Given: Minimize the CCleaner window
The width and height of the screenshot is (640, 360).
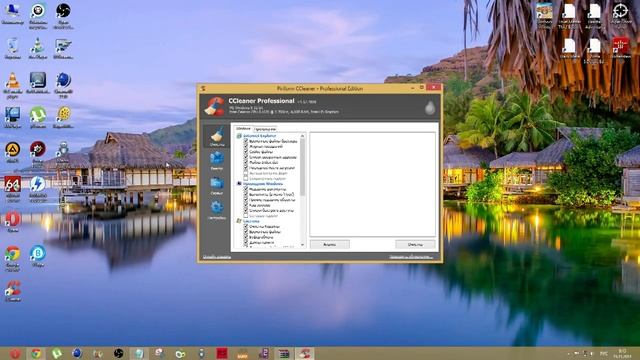Looking at the screenshot, I should click(x=413, y=88).
